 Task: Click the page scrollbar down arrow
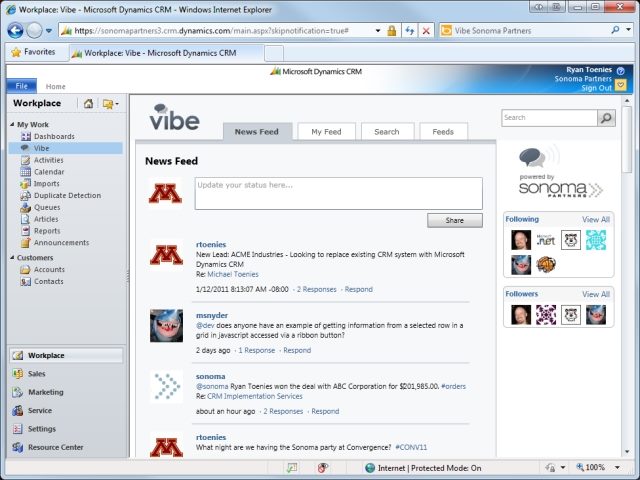627,452
